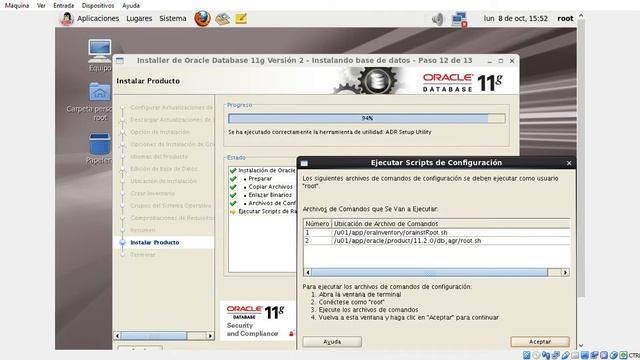Screen dimensions: 640x360
Task: Open the Máquina menu in VirtualBox
Action: [x=17, y=5]
